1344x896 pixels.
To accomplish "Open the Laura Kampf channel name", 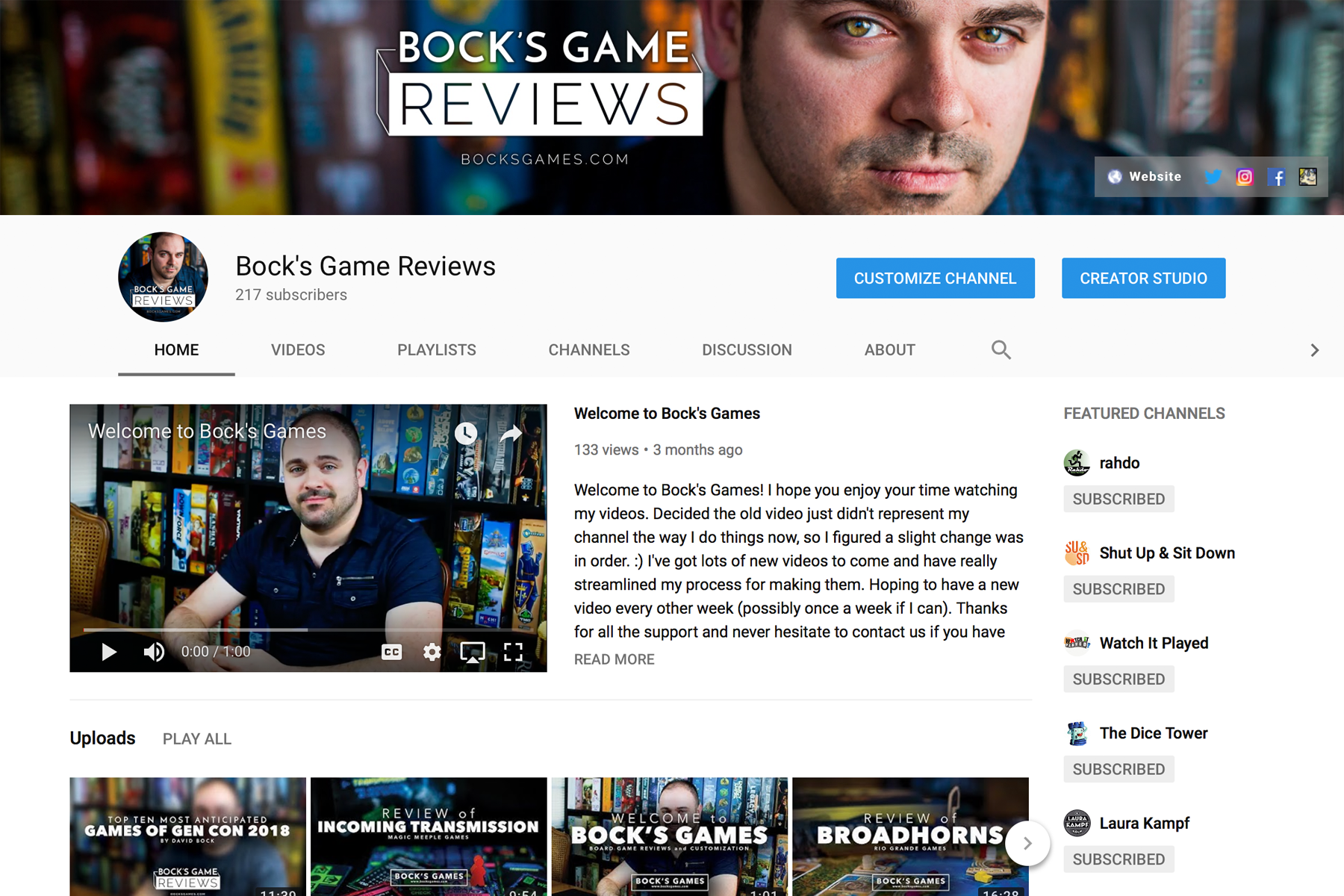I will 1144,824.
